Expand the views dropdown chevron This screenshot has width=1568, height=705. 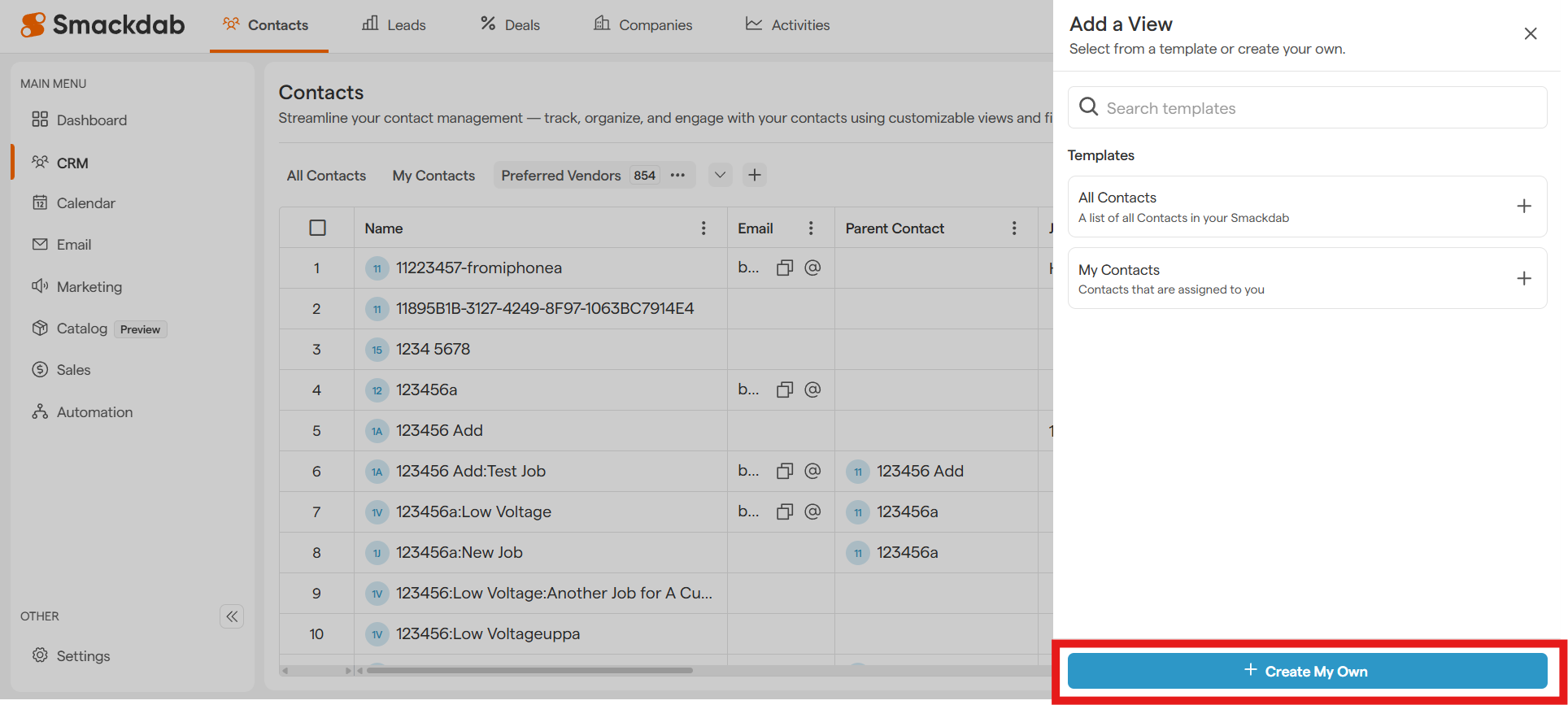(720, 175)
